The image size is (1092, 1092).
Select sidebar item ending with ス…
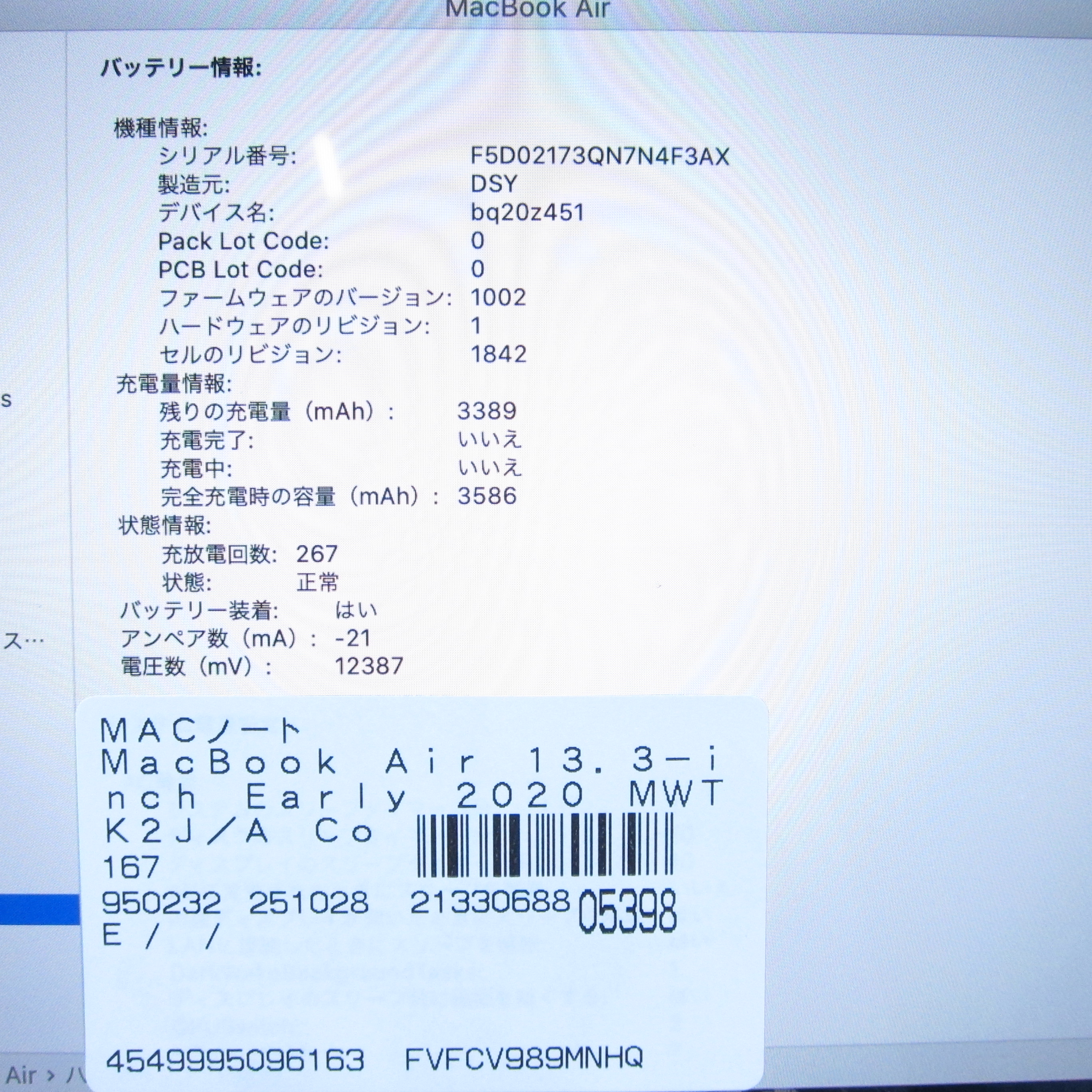23,641
